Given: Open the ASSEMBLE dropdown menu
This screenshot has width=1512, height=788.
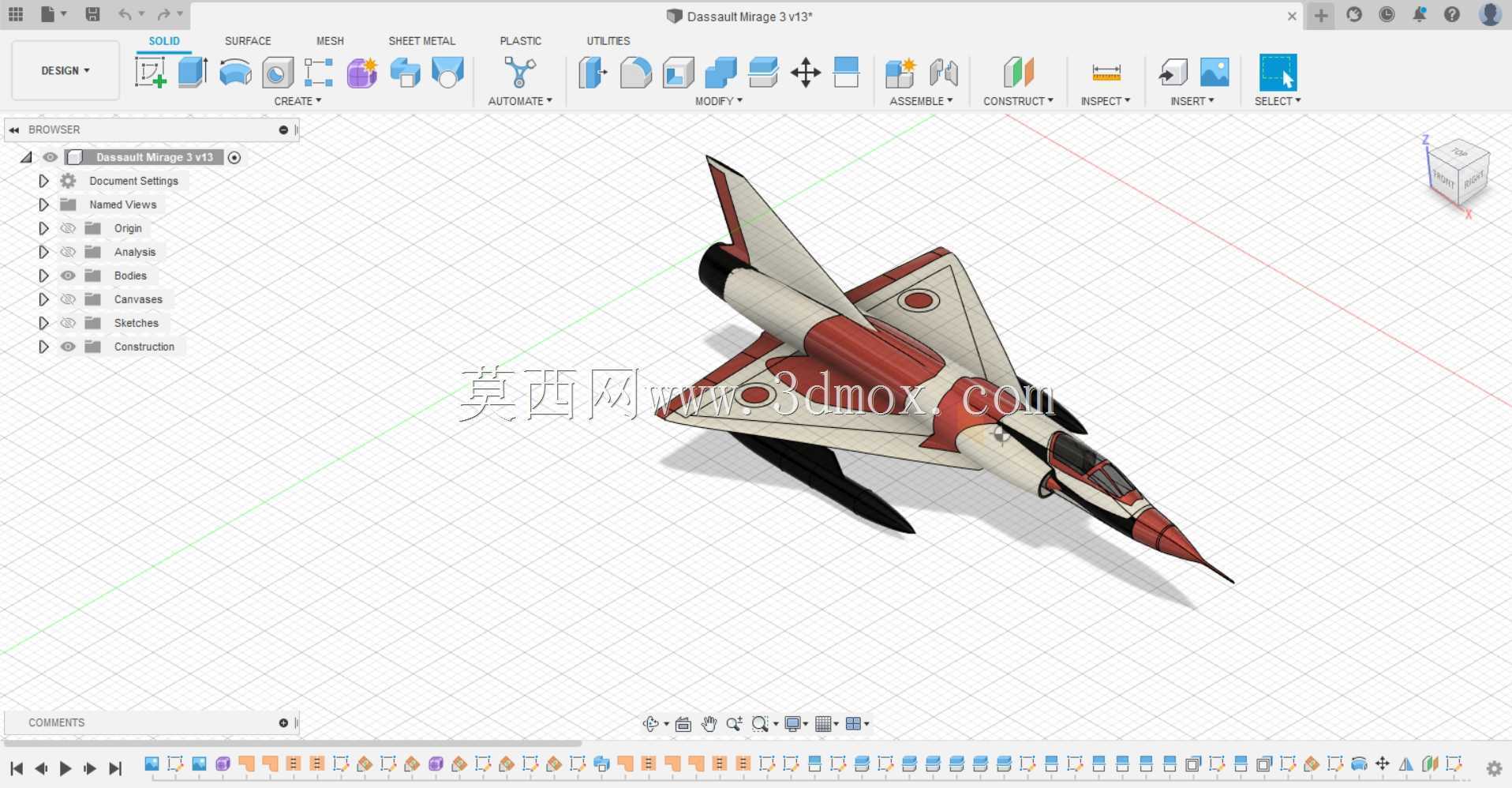Looking at the screenshot, I should 921,101.
